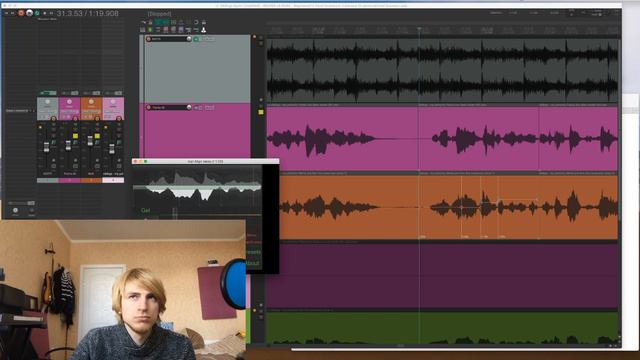Click the yellow button beside the pink track lane
640x360 pixels.
click(x=261, y=112)
